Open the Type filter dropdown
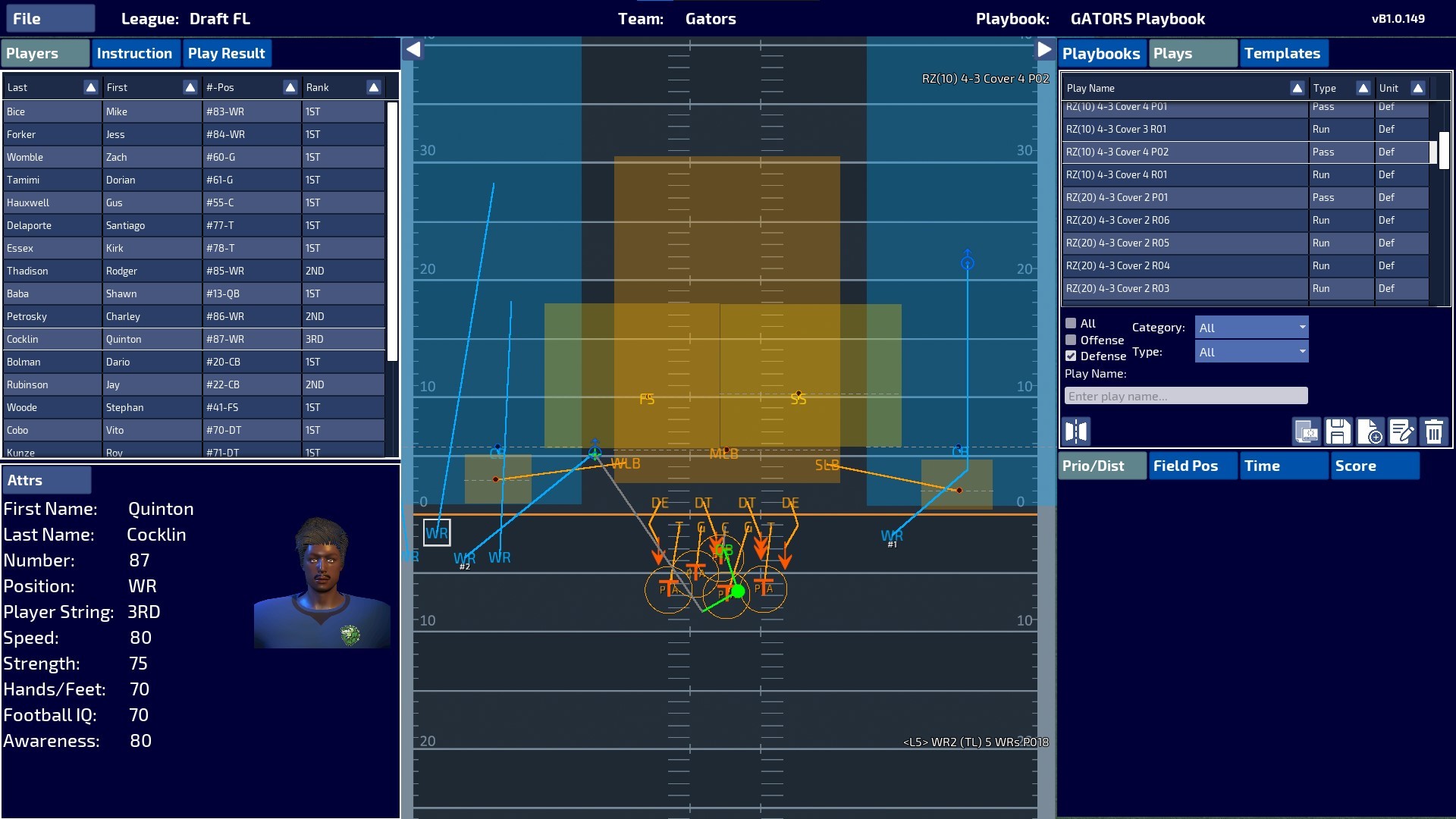 [1252, 350]
